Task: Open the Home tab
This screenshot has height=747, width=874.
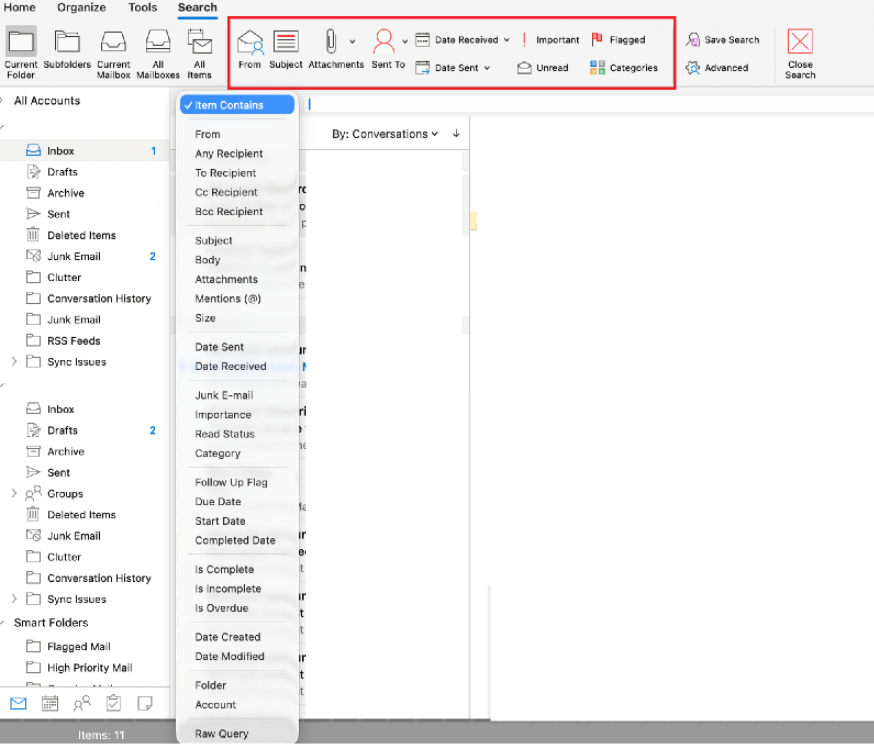Action: point(20,8)
